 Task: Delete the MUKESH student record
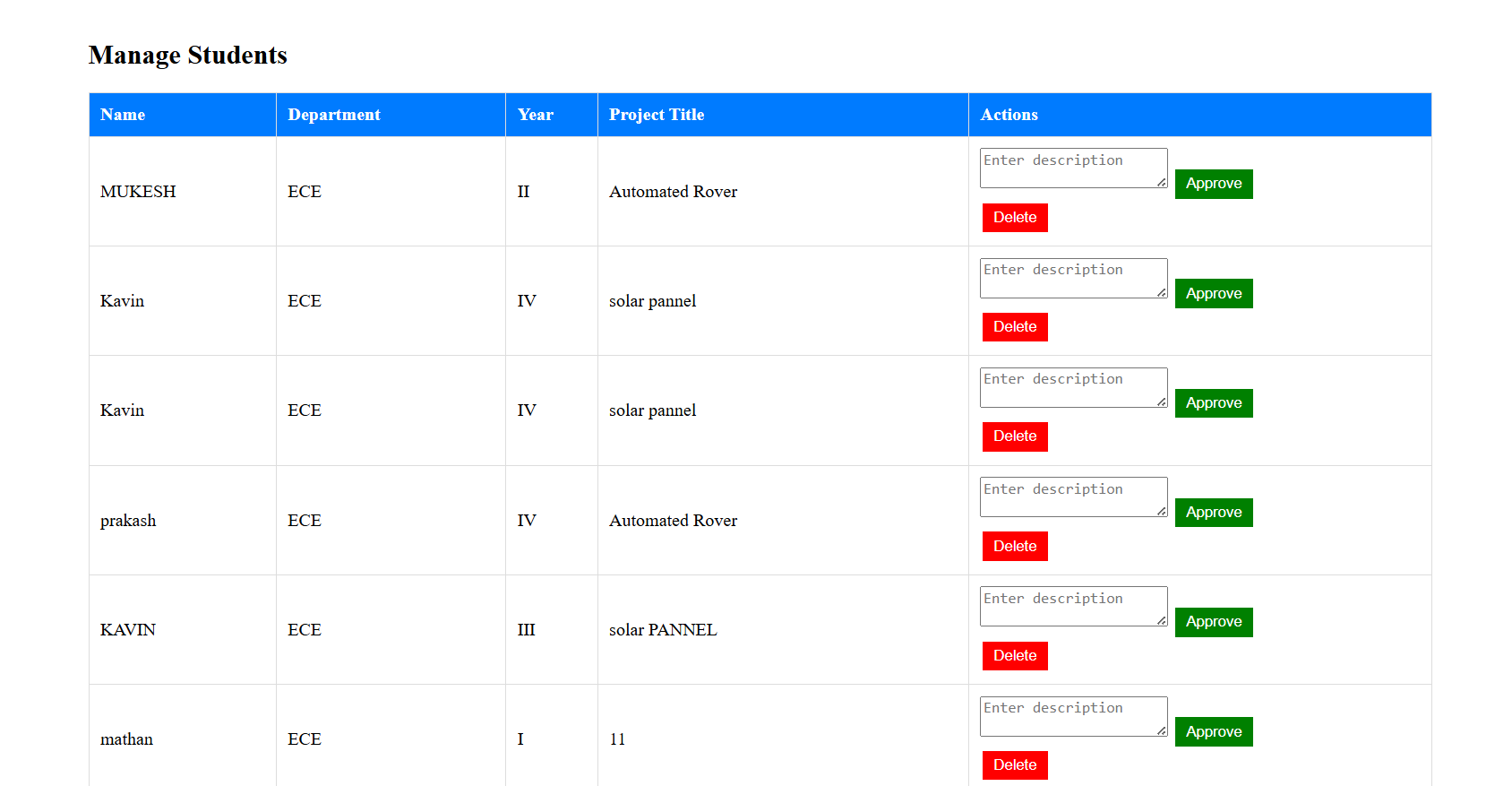[1015, 218]
